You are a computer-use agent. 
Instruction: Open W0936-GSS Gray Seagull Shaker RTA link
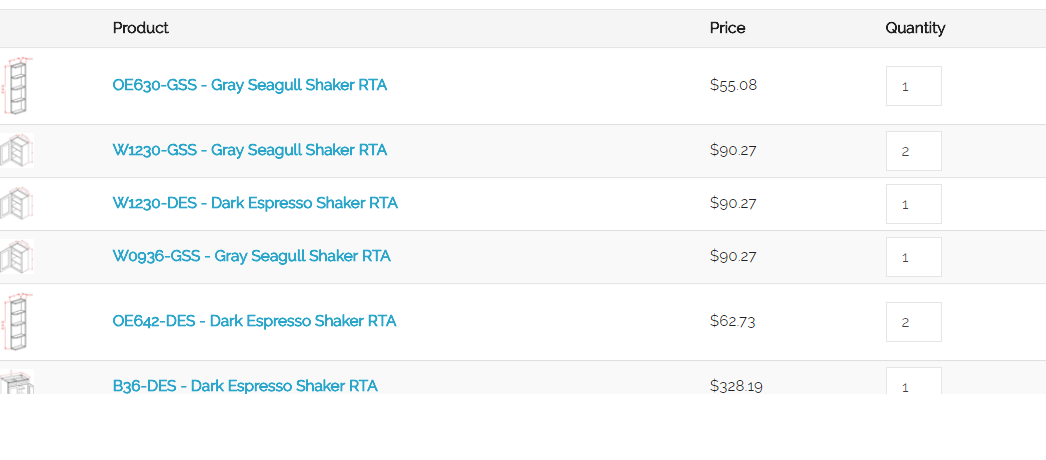coord(251,256)
